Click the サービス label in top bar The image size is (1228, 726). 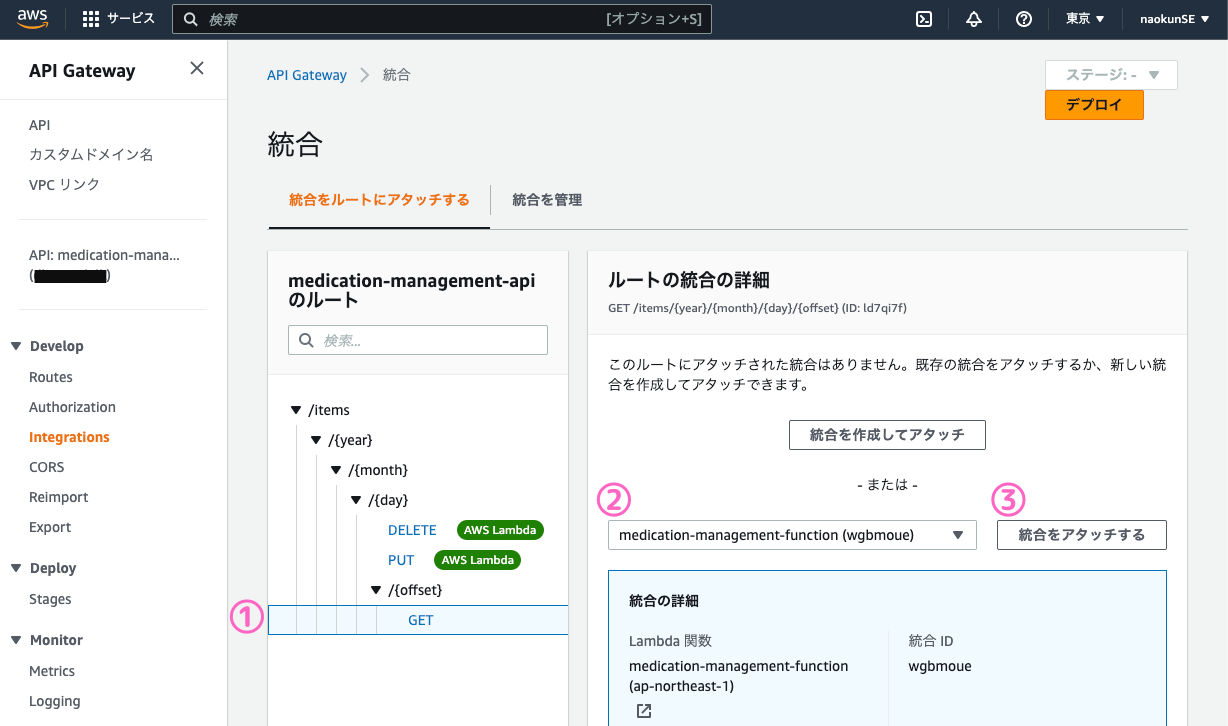tap(131, 19)
